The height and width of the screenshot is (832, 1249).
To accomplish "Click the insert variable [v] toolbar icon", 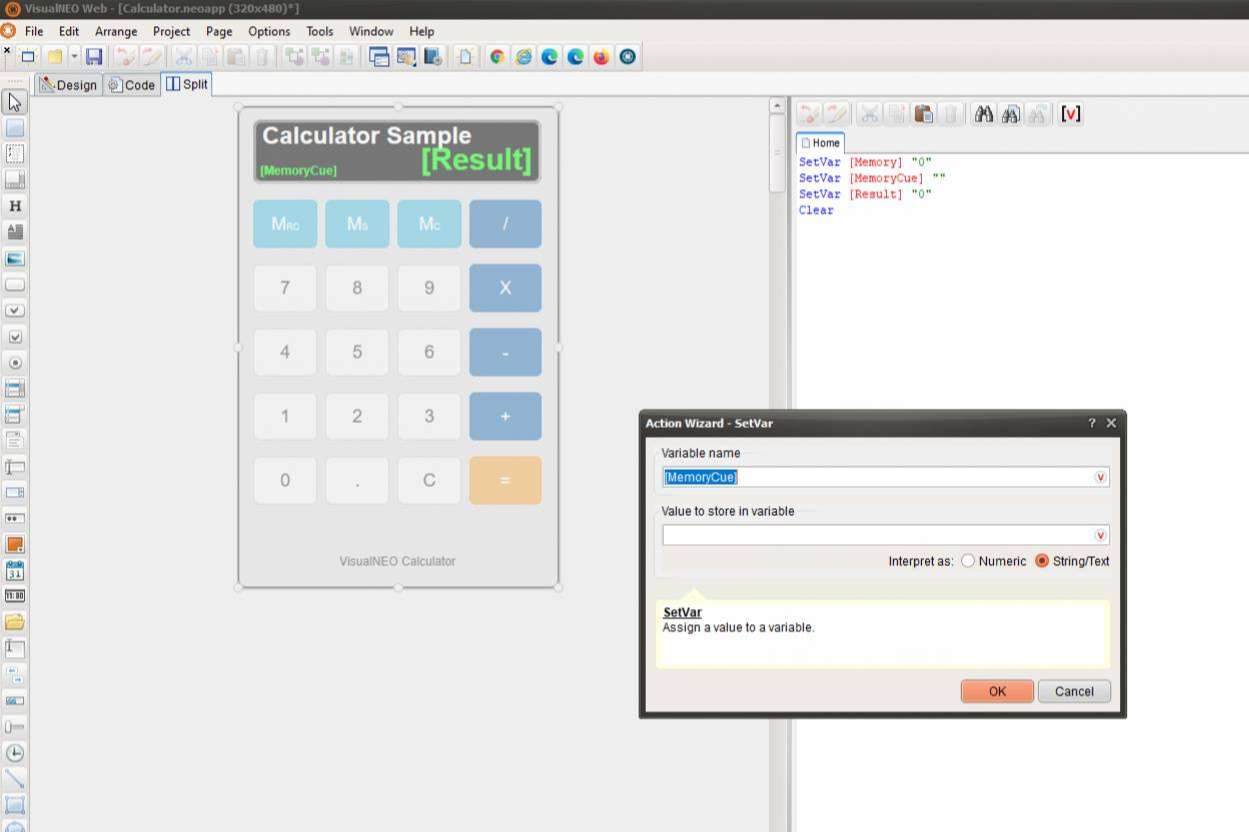I will [1071, 114].
